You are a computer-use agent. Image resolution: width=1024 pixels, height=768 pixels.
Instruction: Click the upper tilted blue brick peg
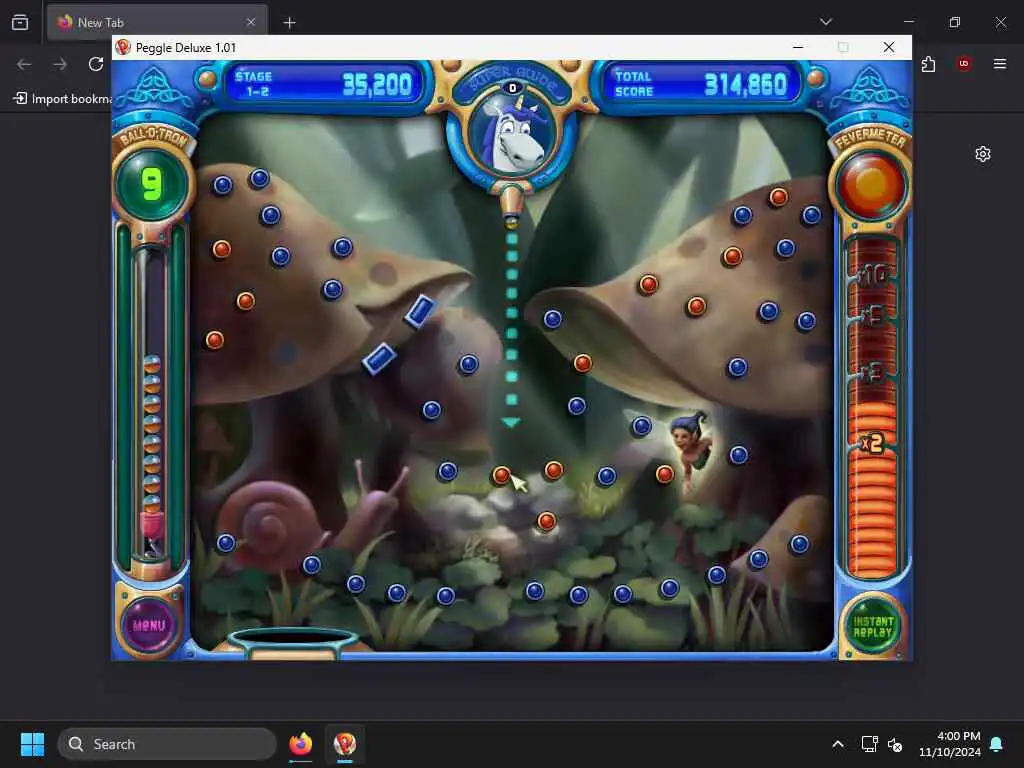pyautogui.click(x=419, y=311)
